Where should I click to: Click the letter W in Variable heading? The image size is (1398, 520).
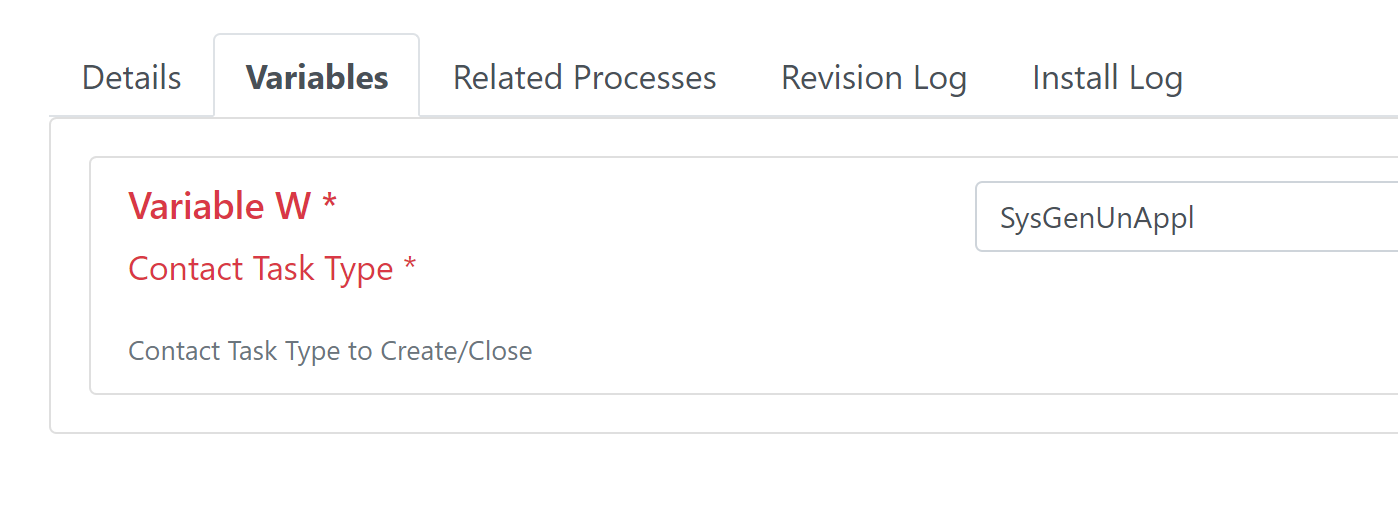293,206
